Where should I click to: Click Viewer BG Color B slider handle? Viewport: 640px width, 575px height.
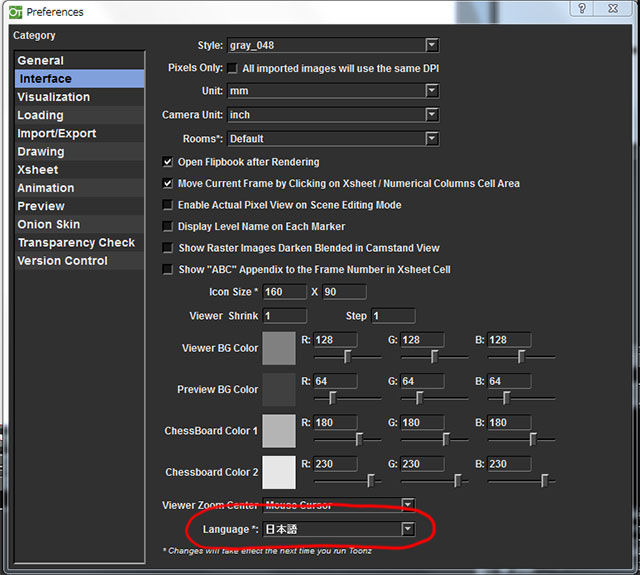(521, 357)
